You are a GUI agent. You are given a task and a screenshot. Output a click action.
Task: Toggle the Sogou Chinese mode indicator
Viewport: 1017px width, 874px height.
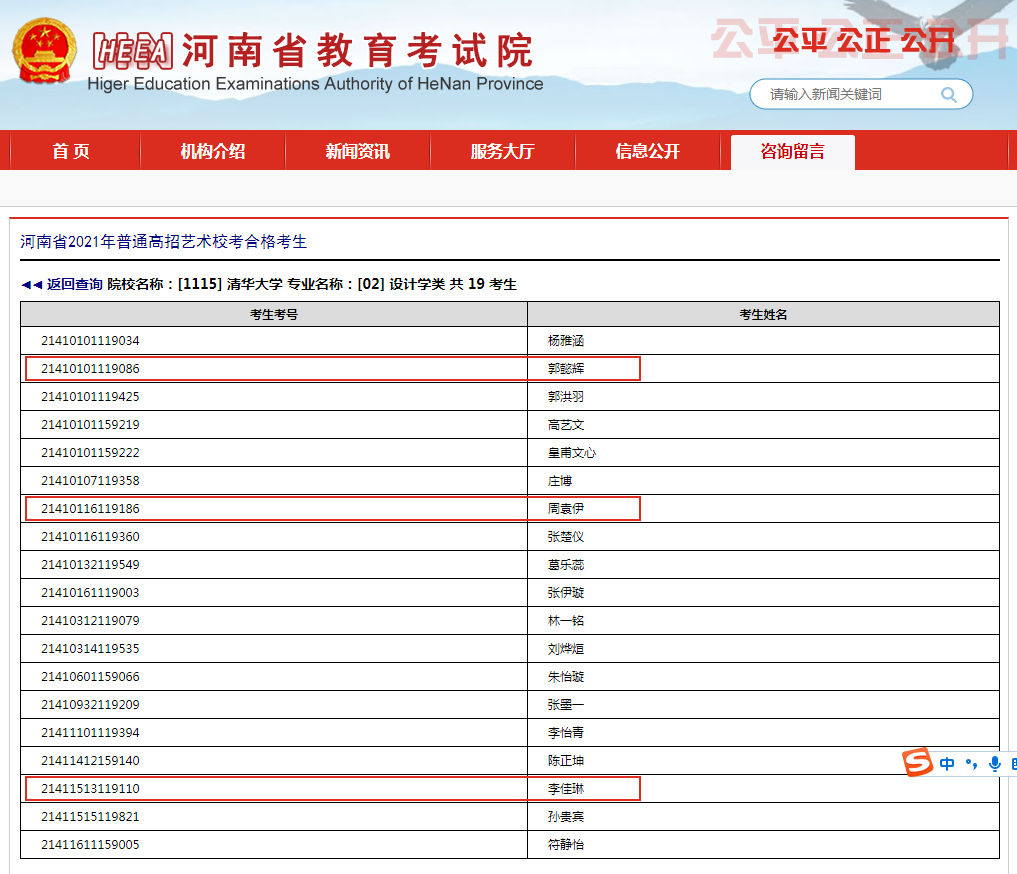pos(947,764)
